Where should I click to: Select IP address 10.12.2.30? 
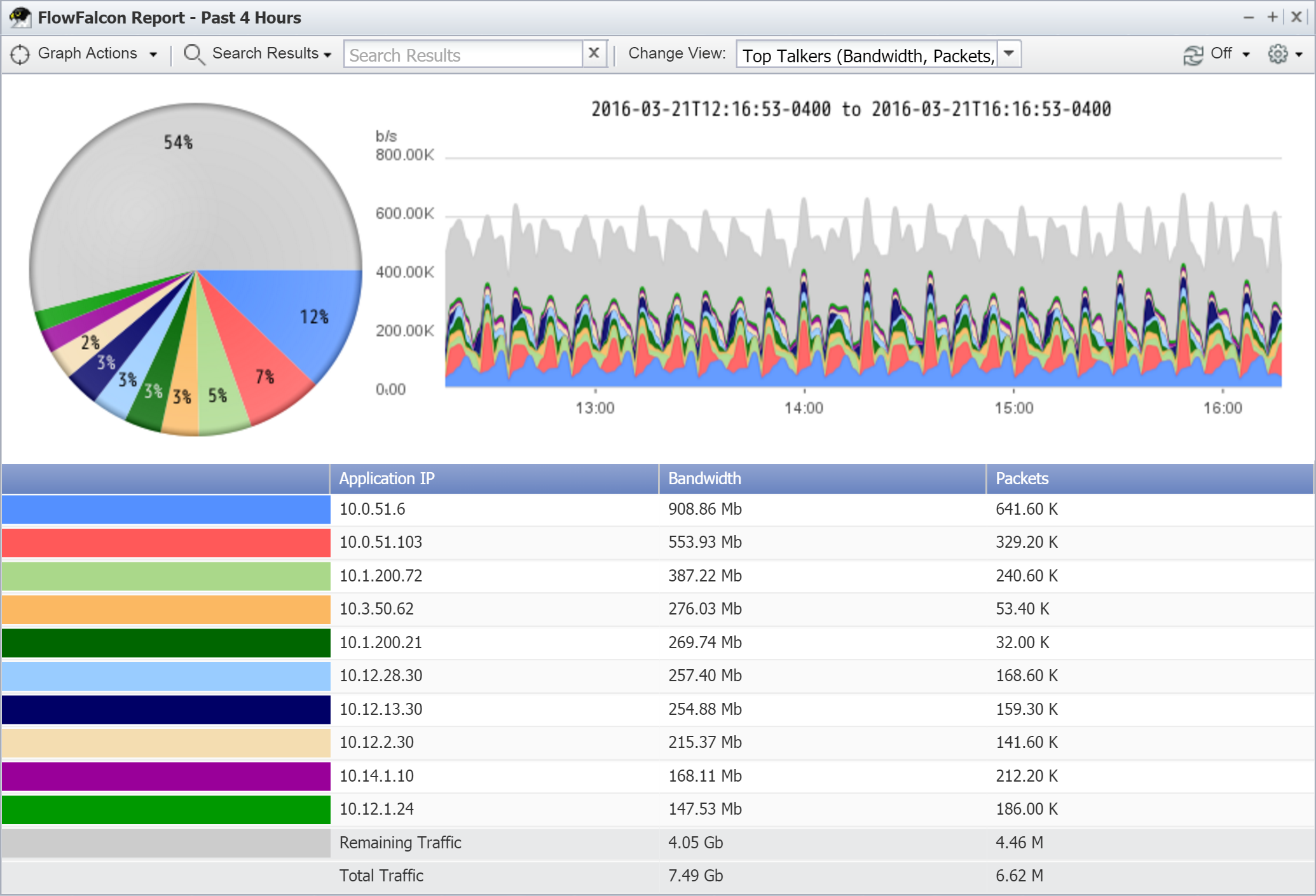(376, 742)
